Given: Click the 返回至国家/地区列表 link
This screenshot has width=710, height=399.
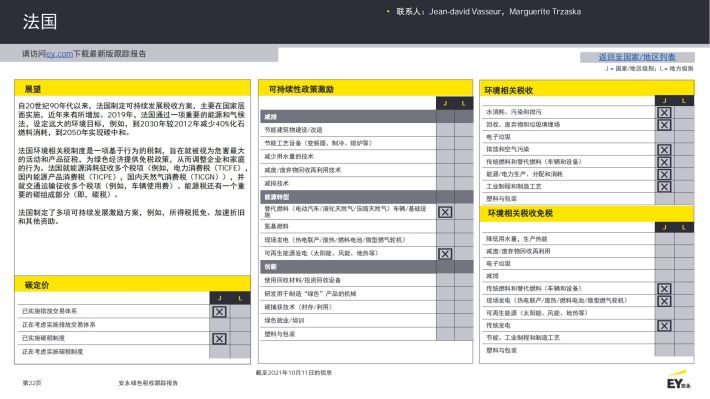Looking at the screenshot, I should click(637, 57).
